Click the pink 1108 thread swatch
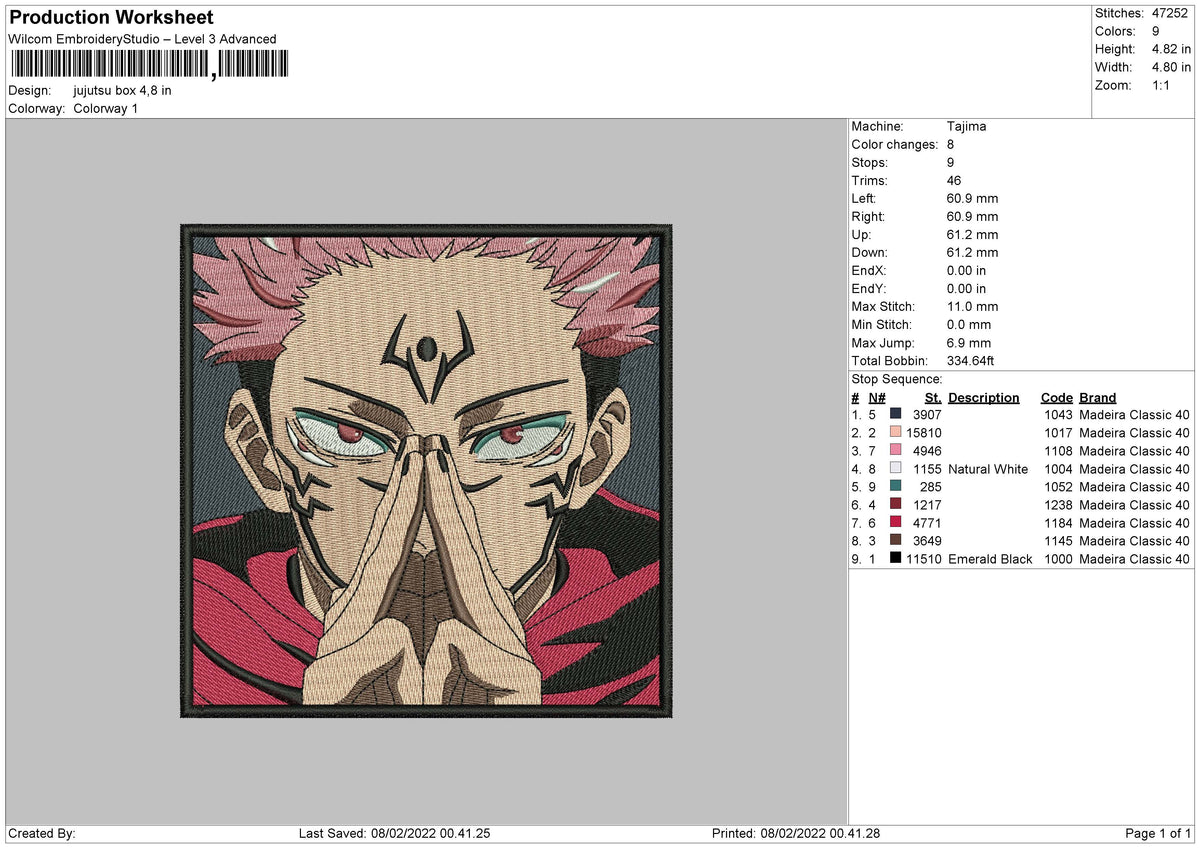This screenshot has height=848, width=1200. (895, 450)
